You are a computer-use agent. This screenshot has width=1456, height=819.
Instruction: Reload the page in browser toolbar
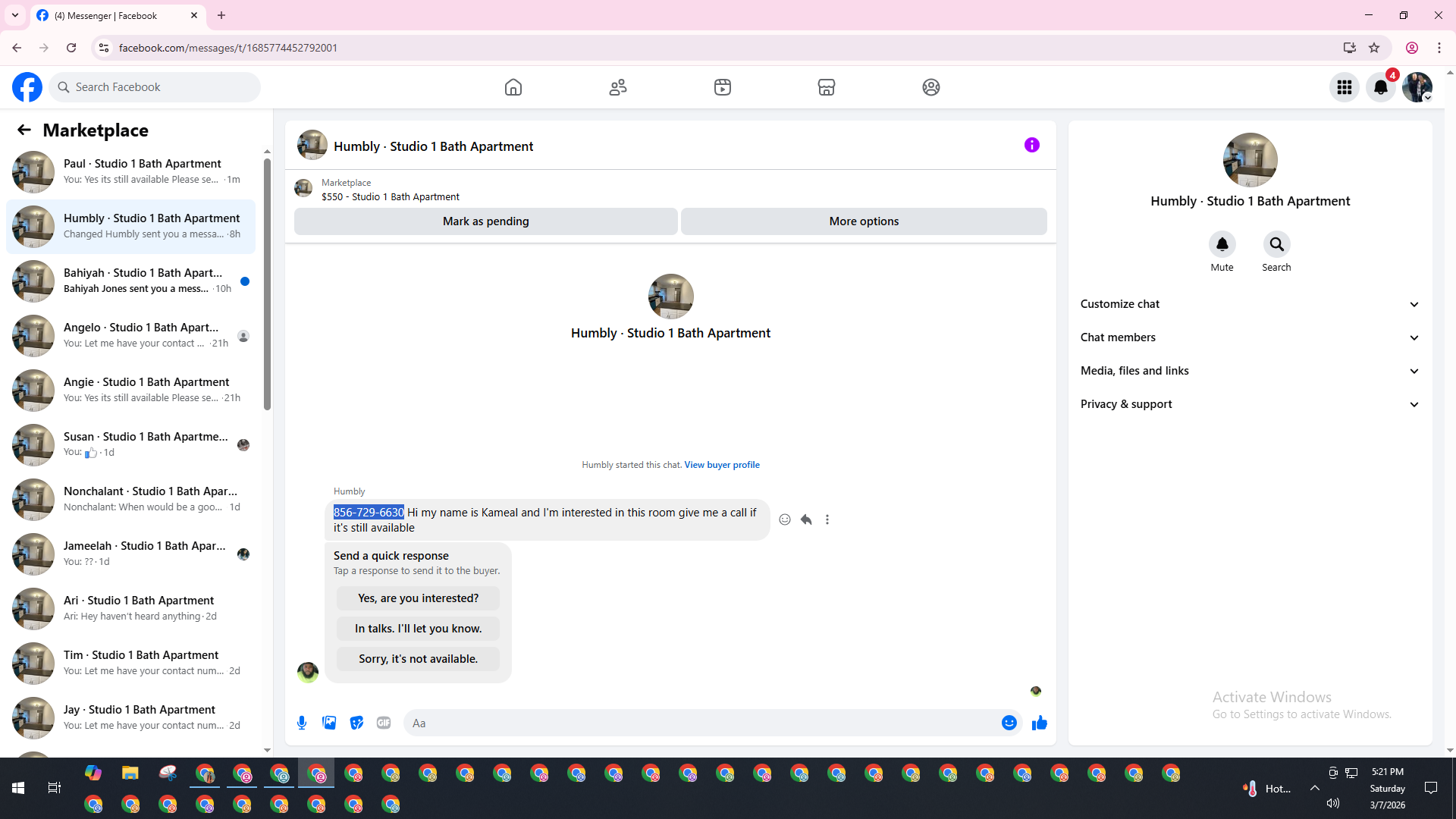click(x=71, y=48)
